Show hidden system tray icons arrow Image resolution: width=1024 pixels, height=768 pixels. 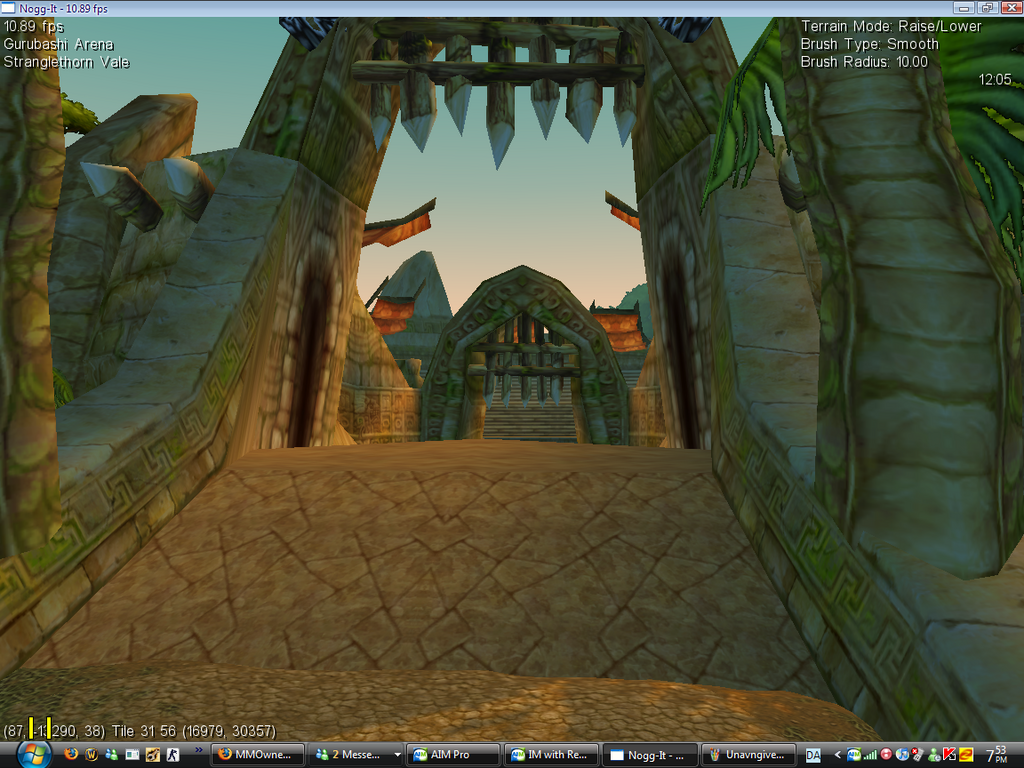(837, 755)
